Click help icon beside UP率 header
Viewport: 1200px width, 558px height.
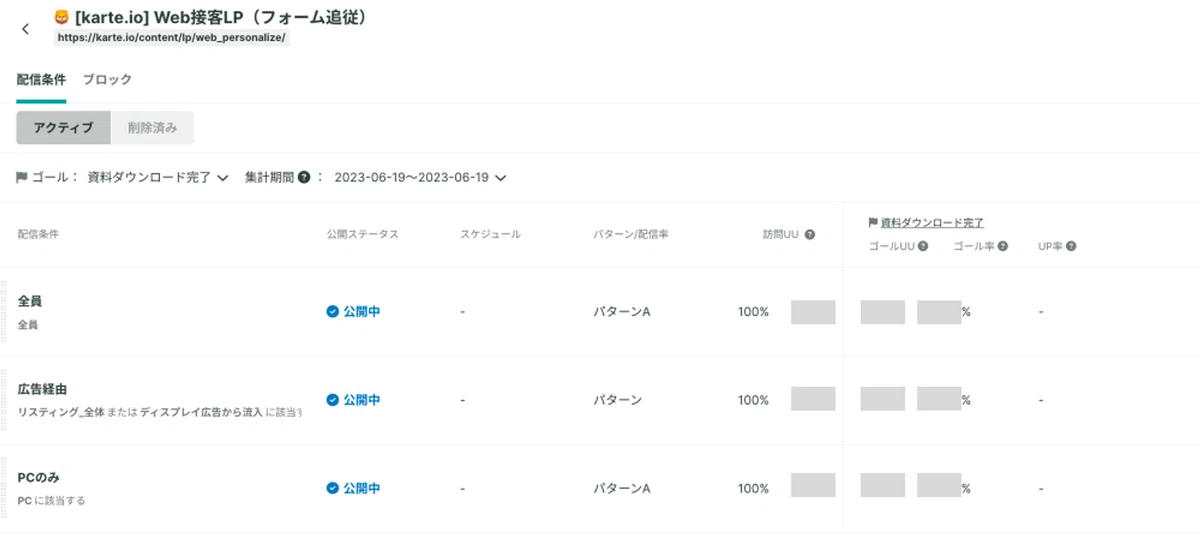point(1070,246)
